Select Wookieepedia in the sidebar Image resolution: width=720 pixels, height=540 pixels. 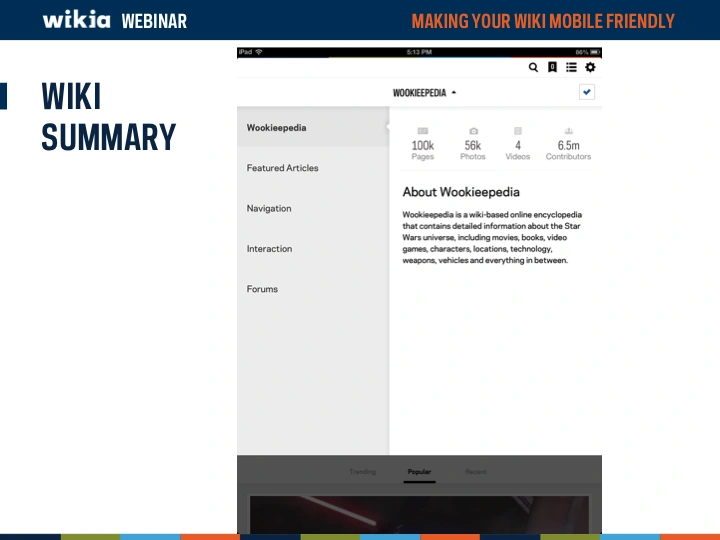[x=277, y=128]
